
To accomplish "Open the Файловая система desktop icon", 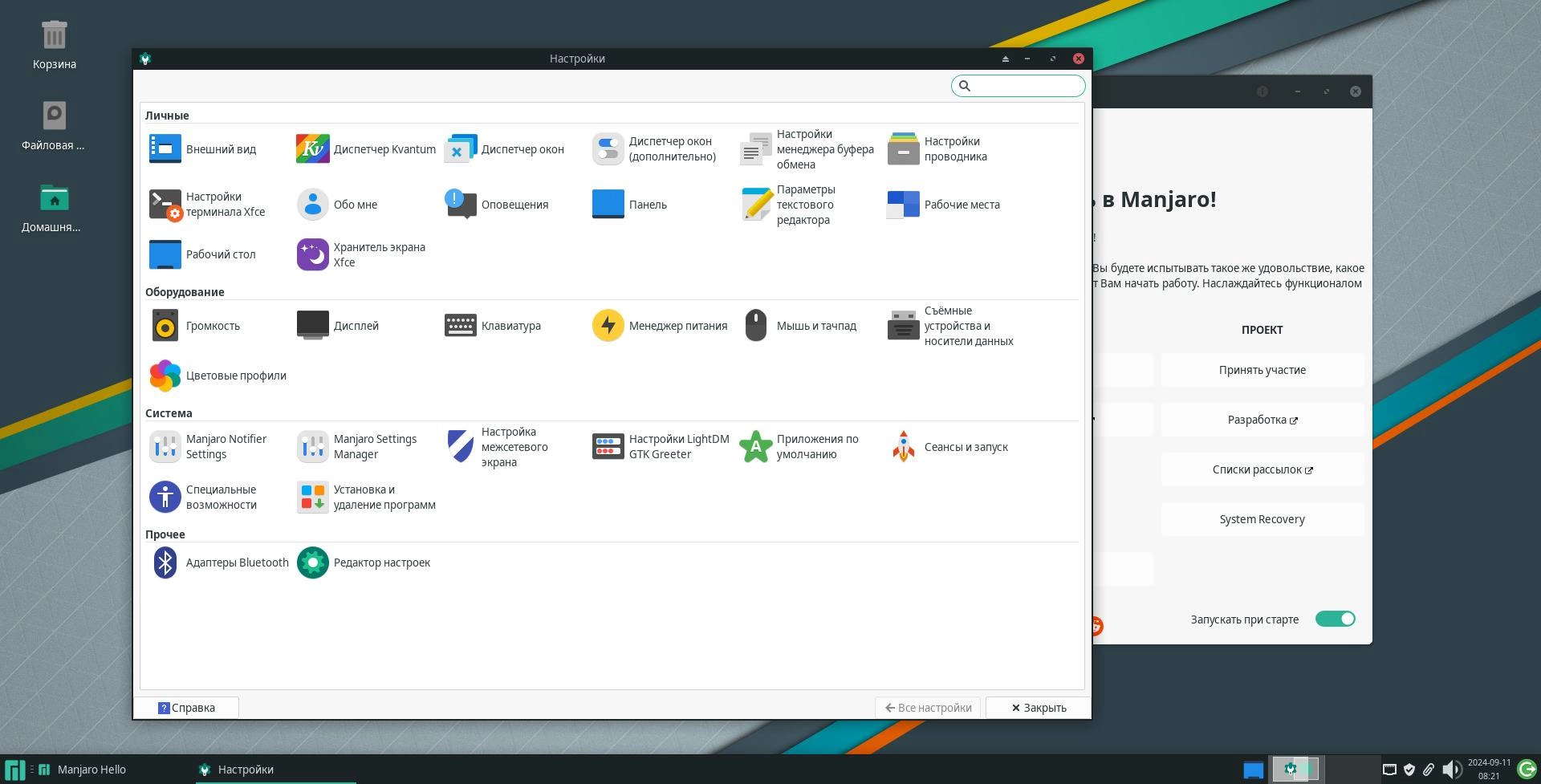I will tap(54, 125).
